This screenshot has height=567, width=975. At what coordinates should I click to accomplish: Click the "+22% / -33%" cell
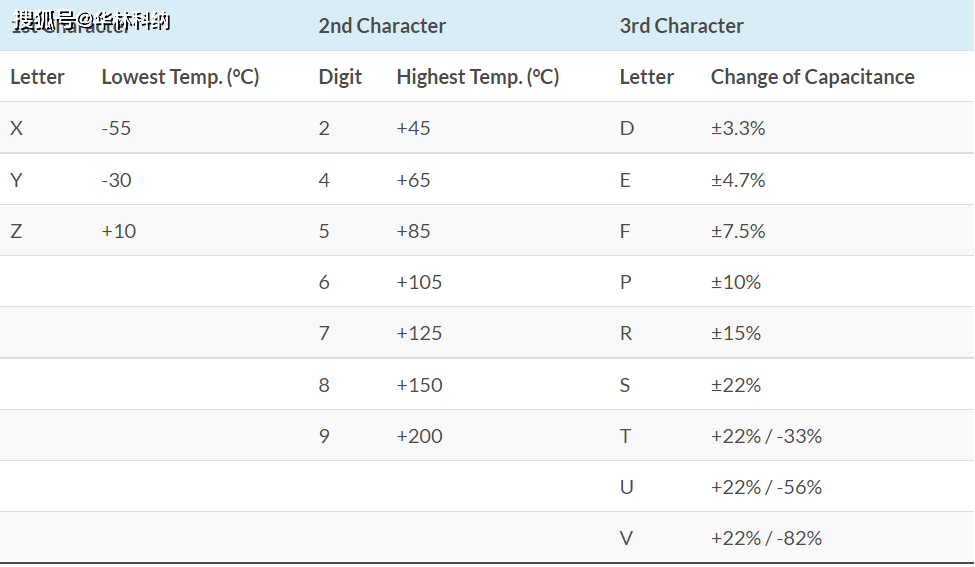766,436
